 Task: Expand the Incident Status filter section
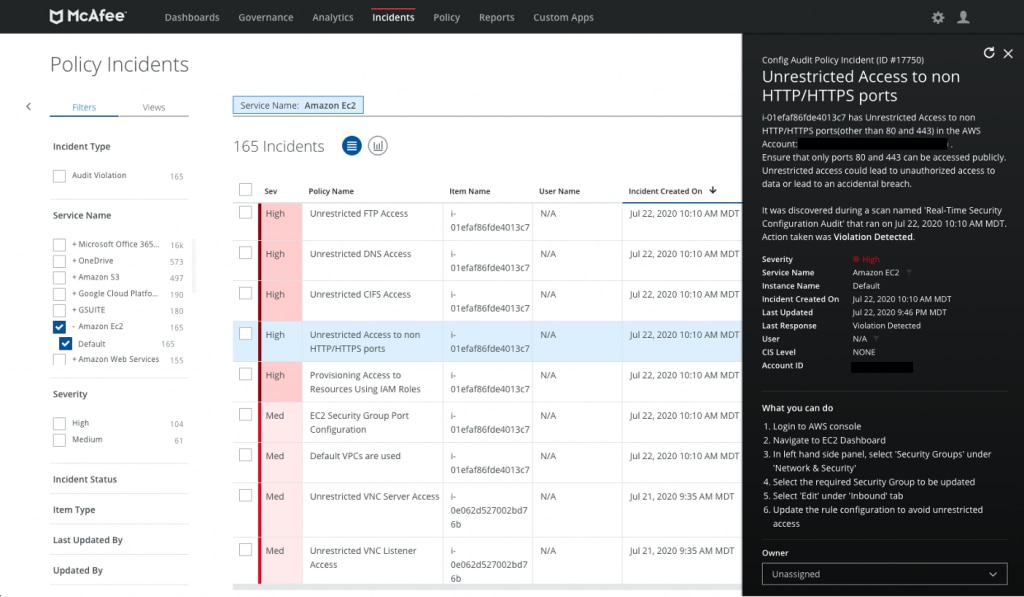point(85,479)
